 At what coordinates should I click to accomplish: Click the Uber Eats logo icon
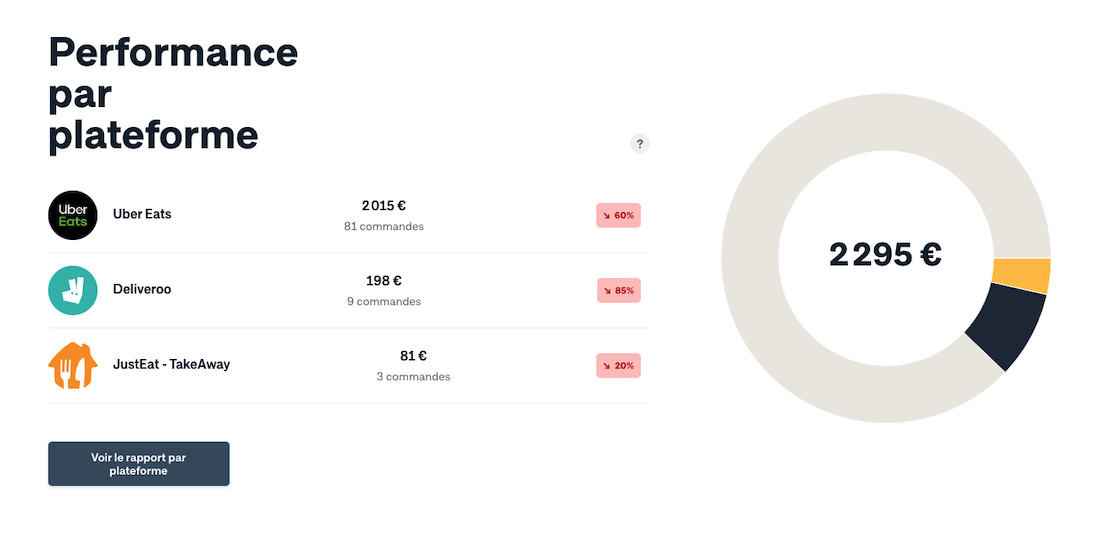(x=73, y=215)
